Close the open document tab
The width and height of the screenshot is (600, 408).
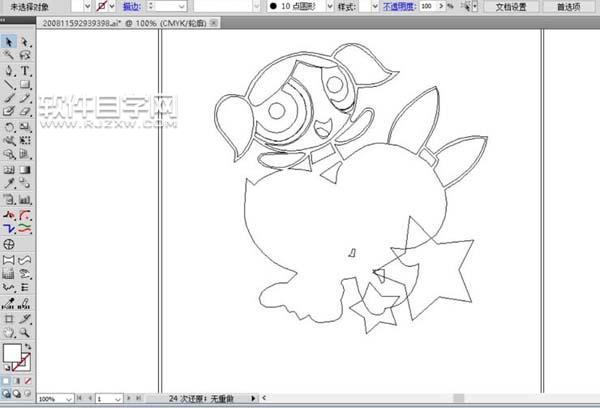click(x=214, y=23)
